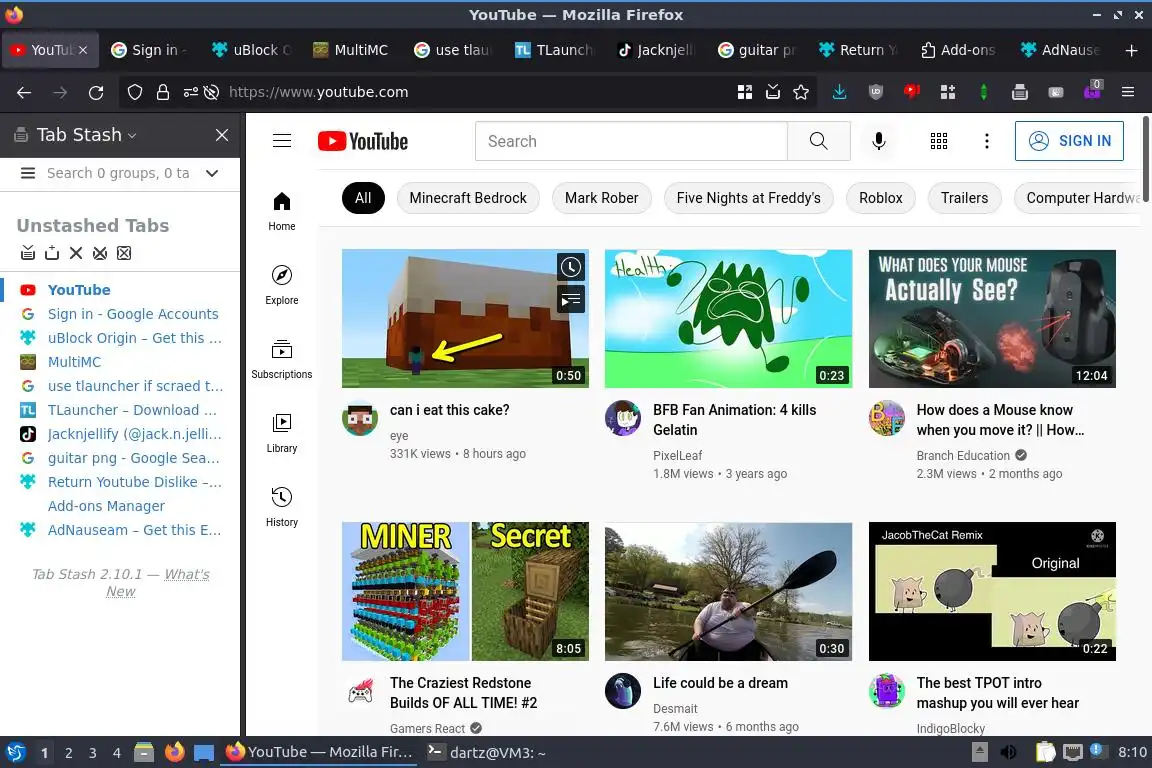Select Five Nights at Freddy's chip
This screenshot has height=768, width=1152.
click(x=749, y=198)
